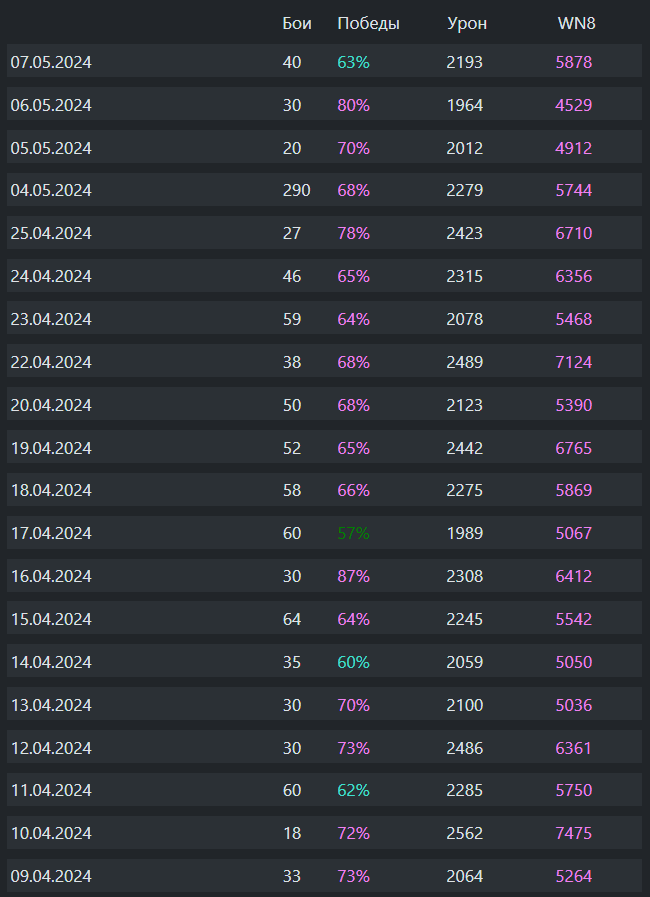
Task: Open the 07.05.2024 session row
Action: coord(51,62)
